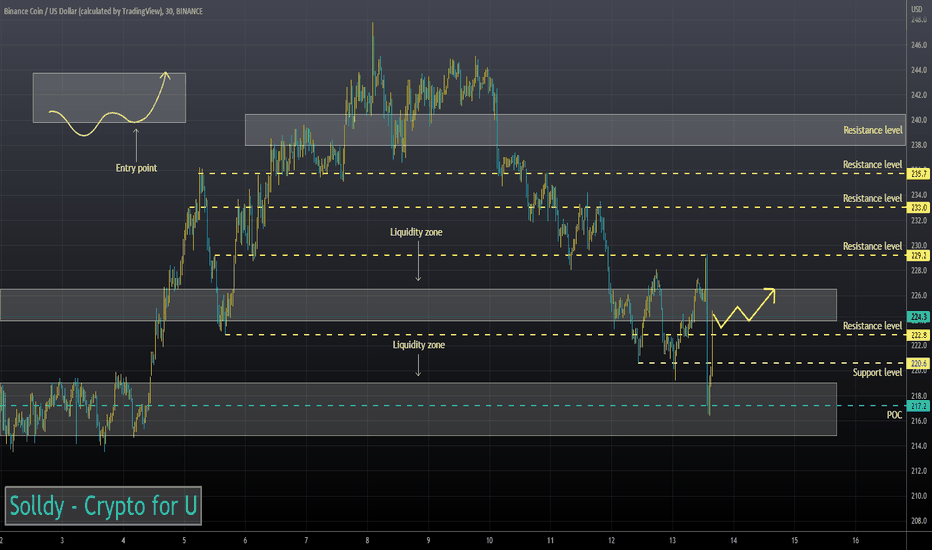This screenshot has height=550, width=932.
Task: Select the yellow 235.7 price tag
Action: click(x=918, y=174)
